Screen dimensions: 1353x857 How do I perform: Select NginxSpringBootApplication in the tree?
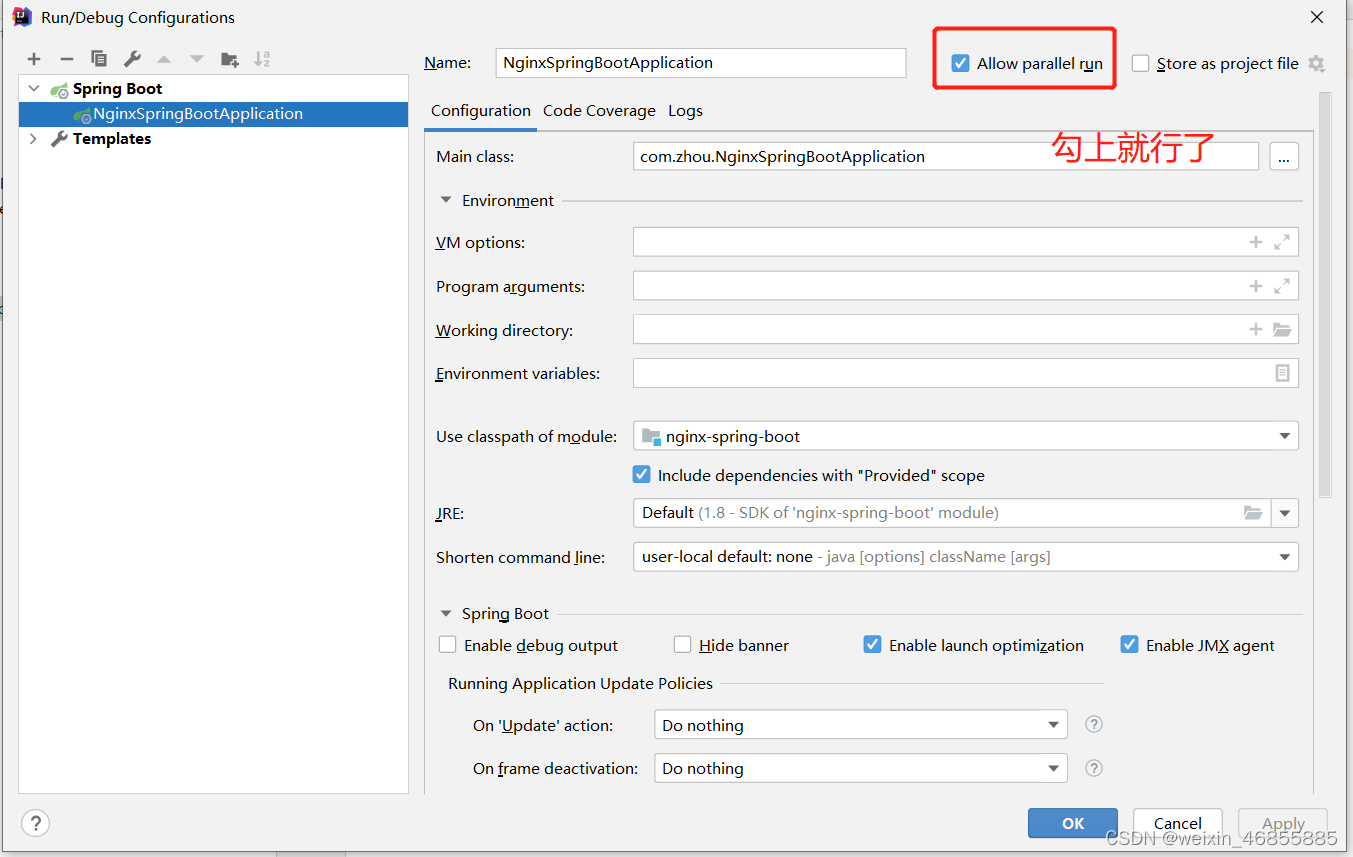(213, 114)
